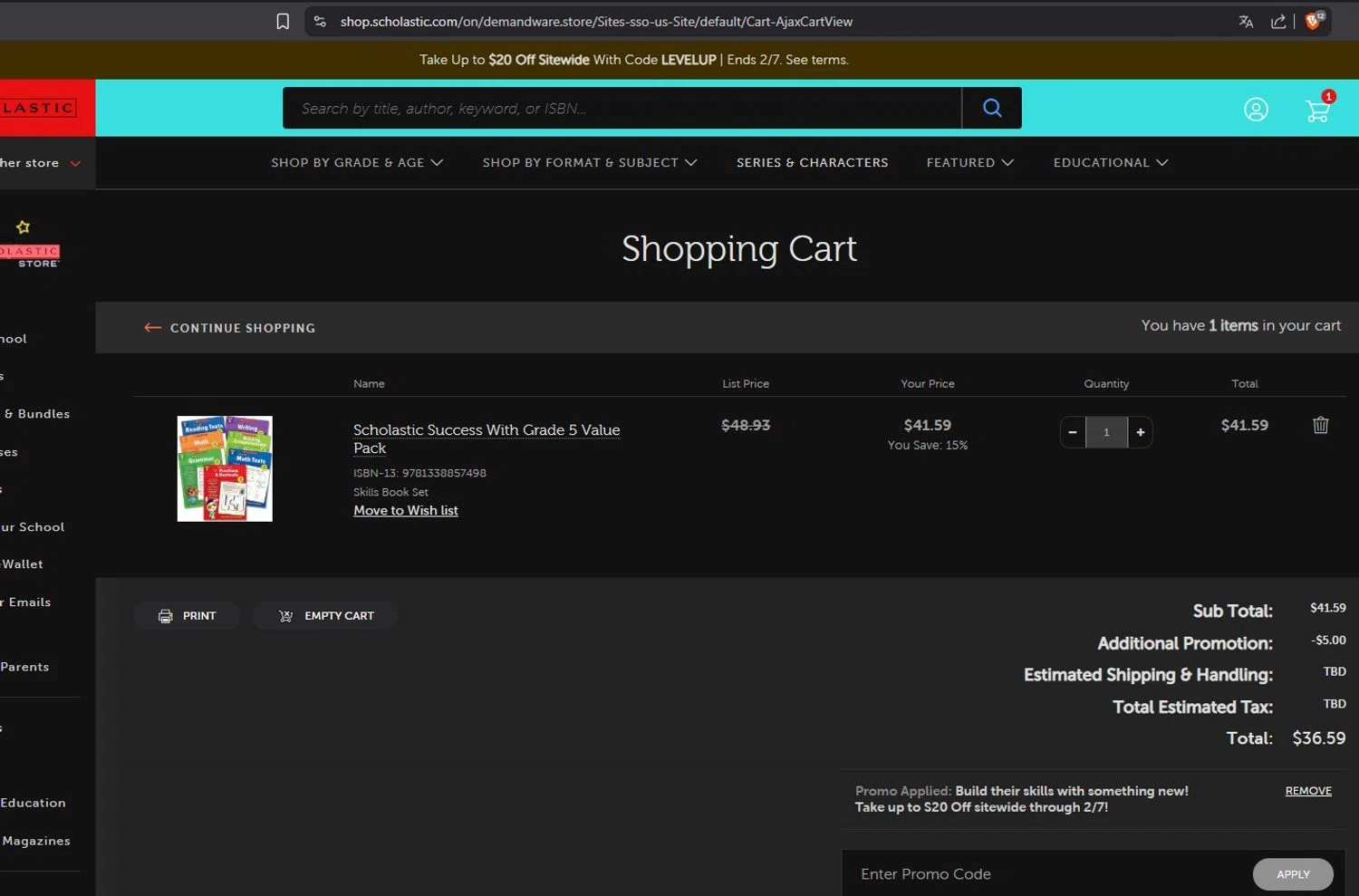Click See terms in promo banner

tap(816, 60)
